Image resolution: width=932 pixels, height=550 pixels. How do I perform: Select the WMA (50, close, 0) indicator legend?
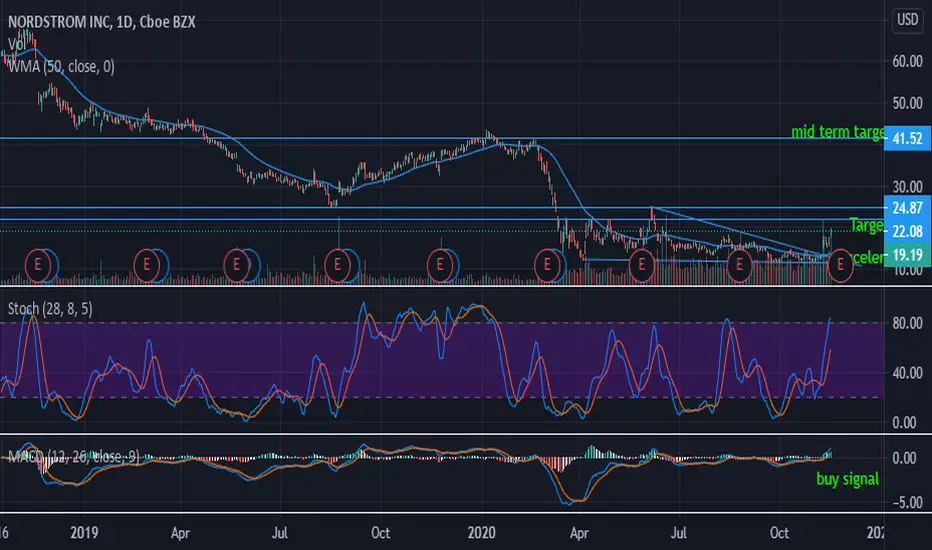(62, 67)
